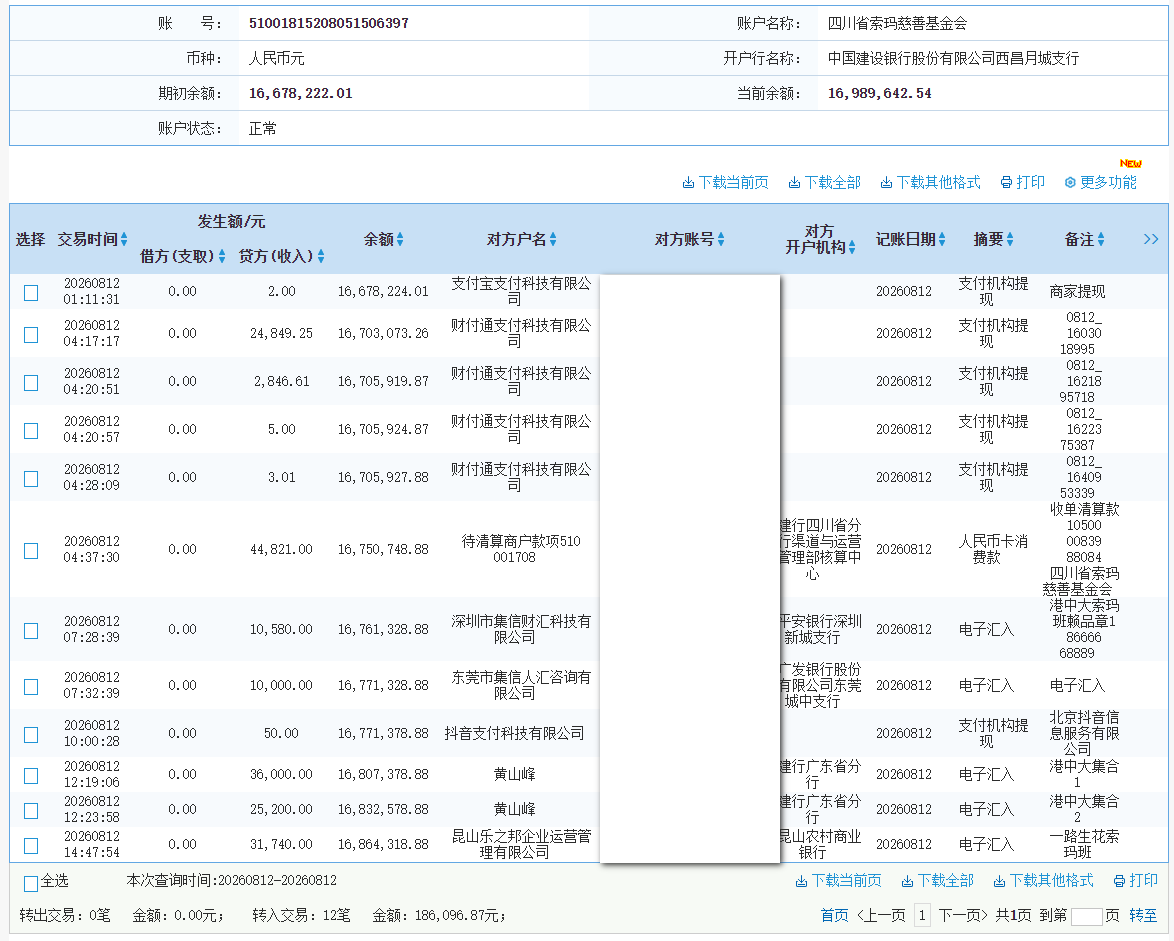Click the 平安银行深圳新城支行 institution cell
Viewport: 1174px width, 941px height.
tap(821, 630)
